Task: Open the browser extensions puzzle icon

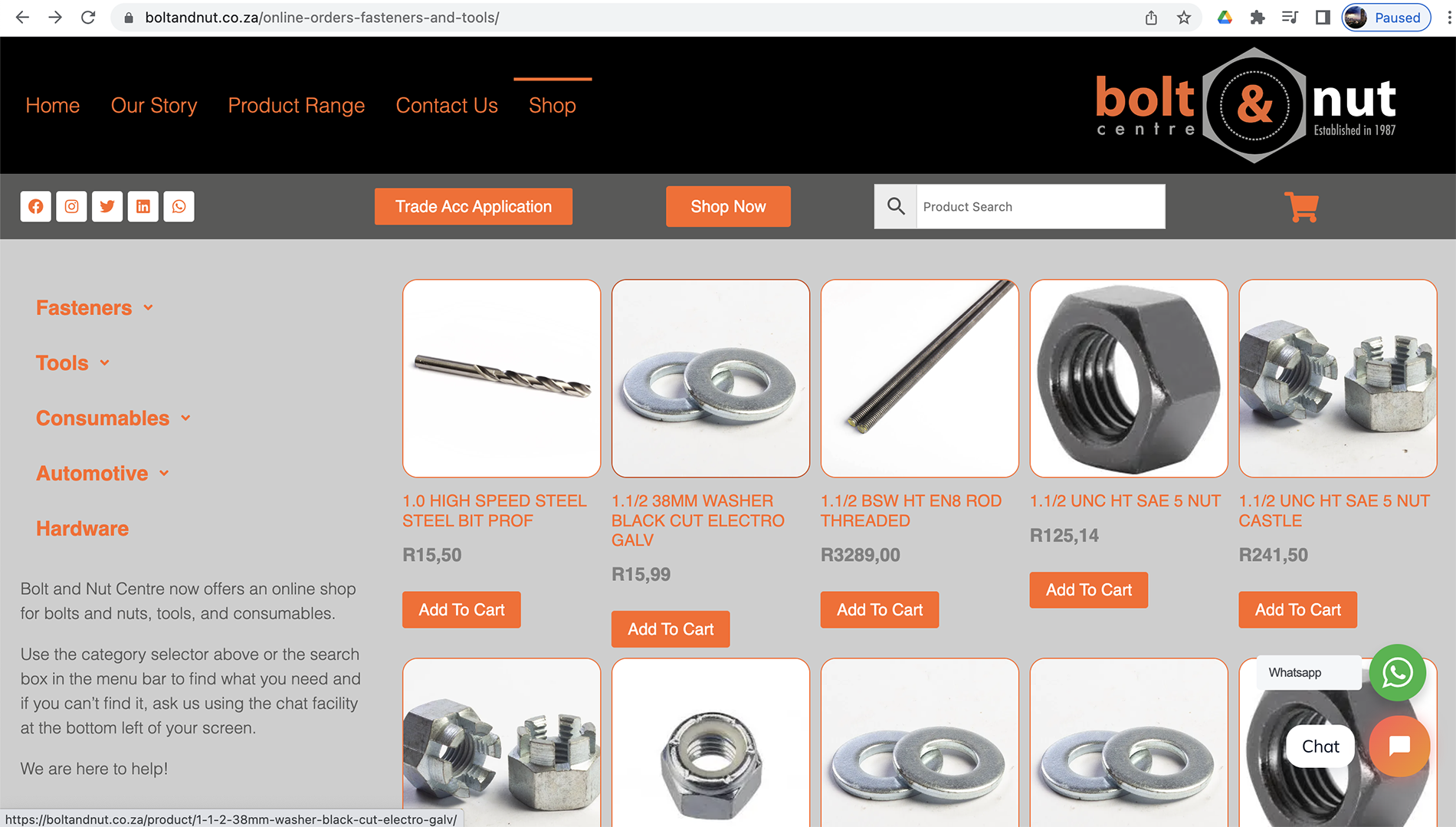Action: (x=1257, y=18)
